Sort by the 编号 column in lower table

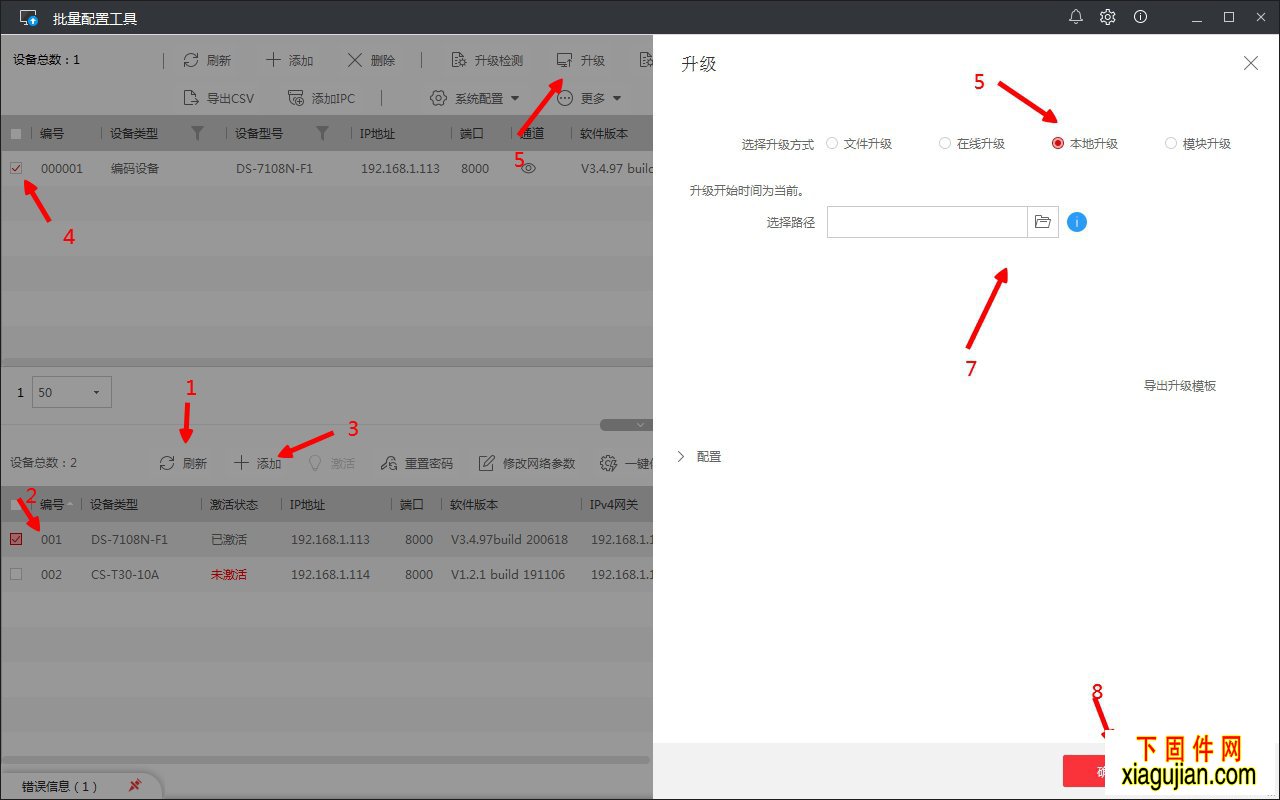tap(51, 504)
